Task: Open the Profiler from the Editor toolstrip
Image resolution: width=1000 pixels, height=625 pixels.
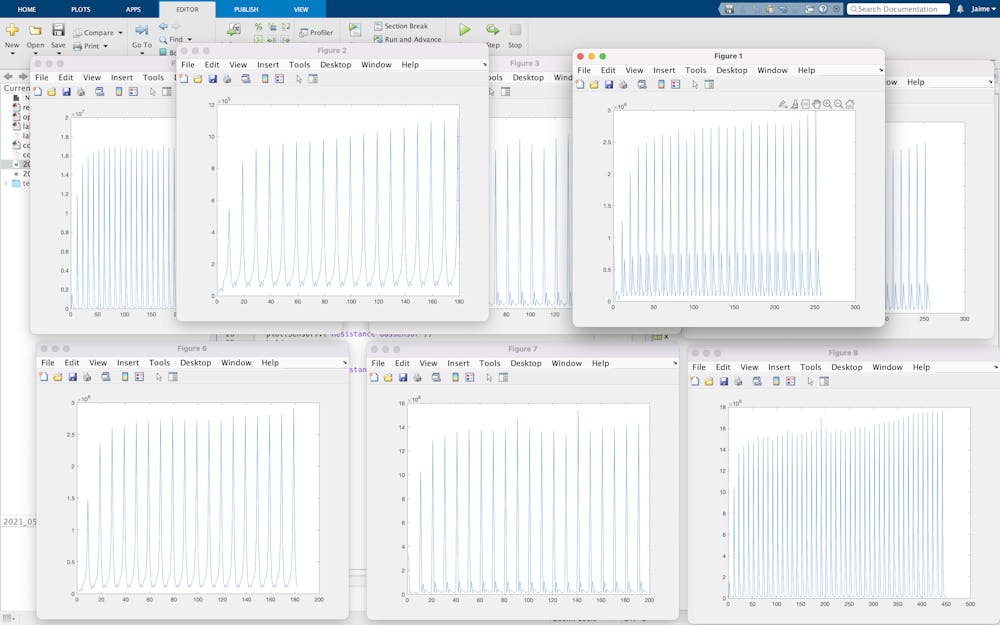Action: [x=317, y=31]
